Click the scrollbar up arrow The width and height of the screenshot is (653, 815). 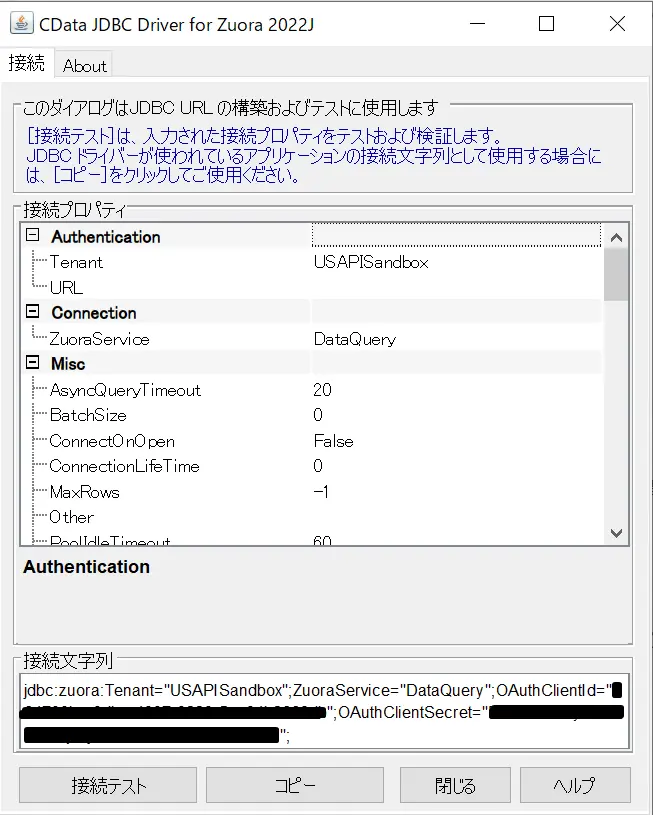[616, 238]
